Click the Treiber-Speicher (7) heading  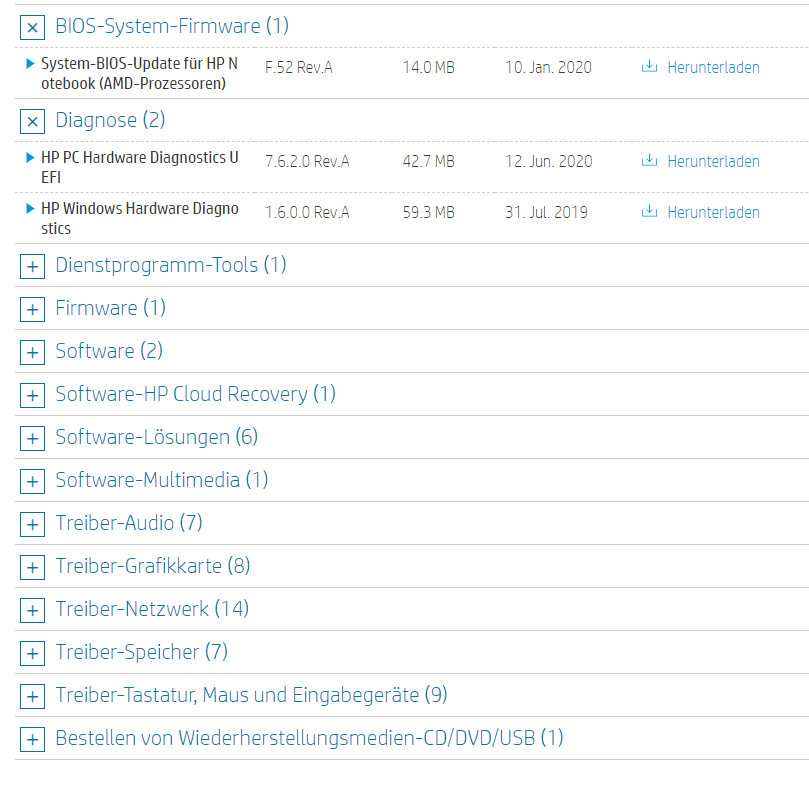pos(141,652)
